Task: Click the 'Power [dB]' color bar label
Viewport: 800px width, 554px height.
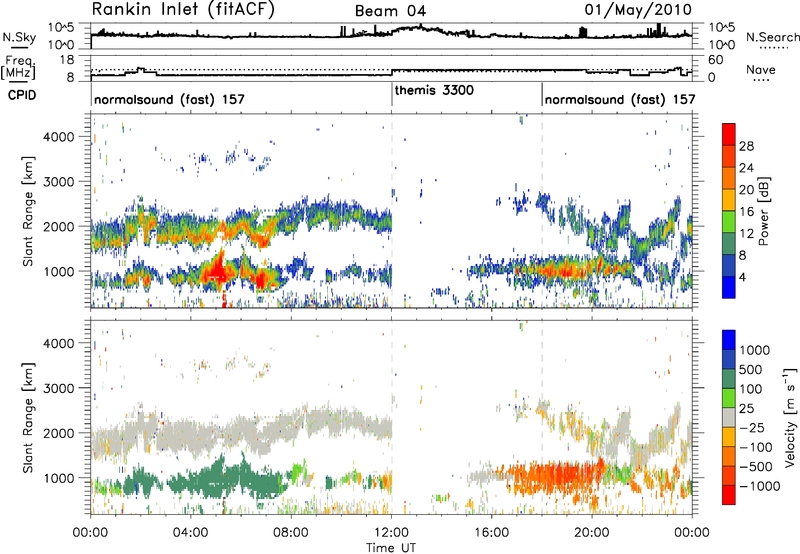Action: 763,211
